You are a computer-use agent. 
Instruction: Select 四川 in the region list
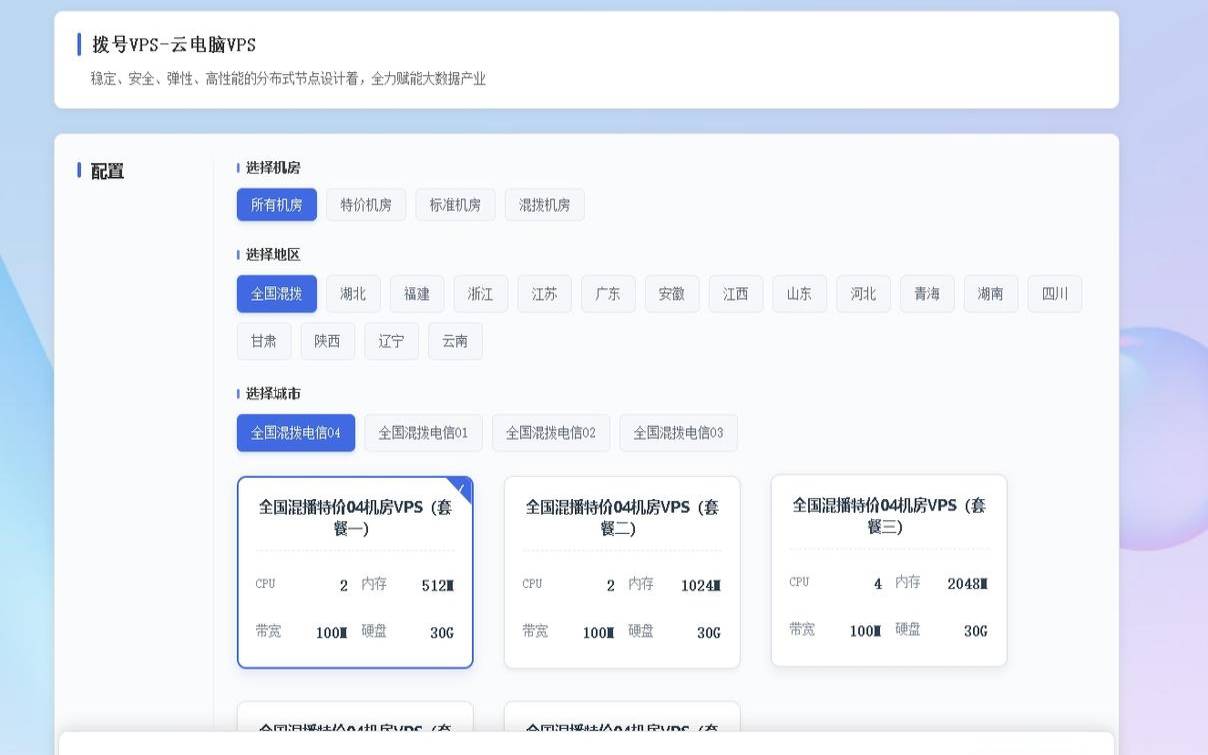[1054, 293]
